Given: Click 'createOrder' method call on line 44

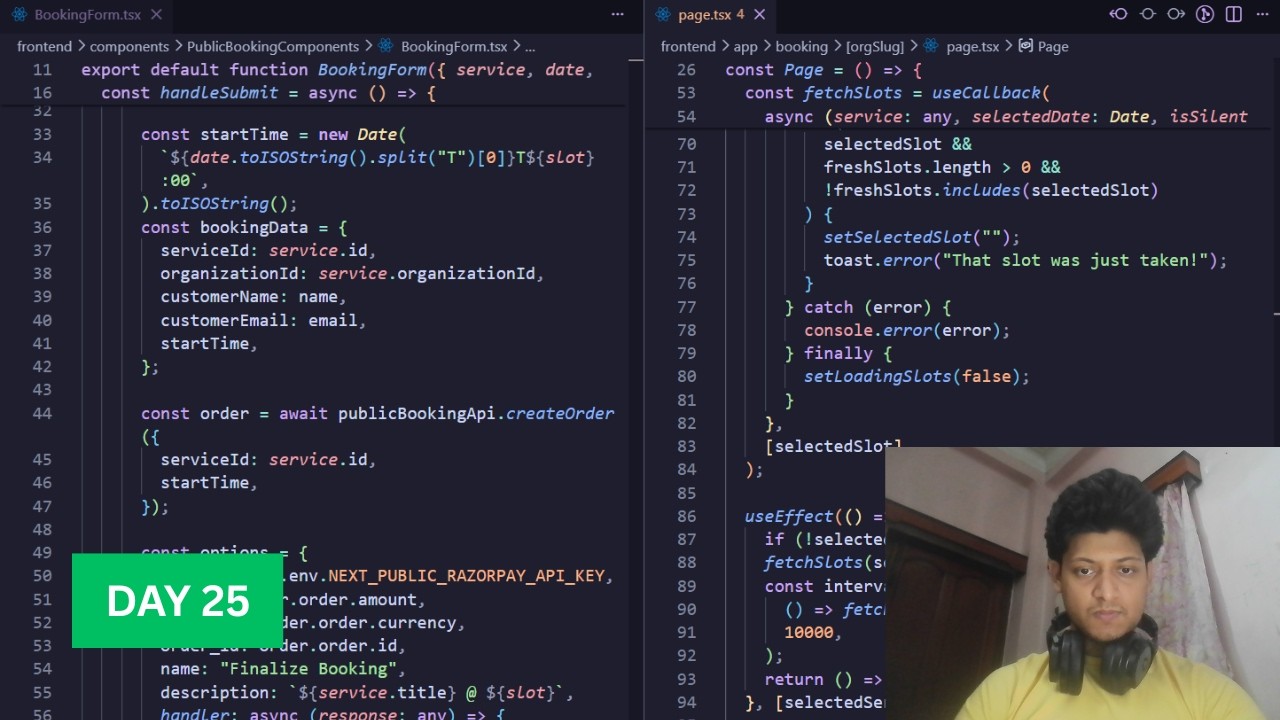Looking at the screenshot, I should point(560,413).
